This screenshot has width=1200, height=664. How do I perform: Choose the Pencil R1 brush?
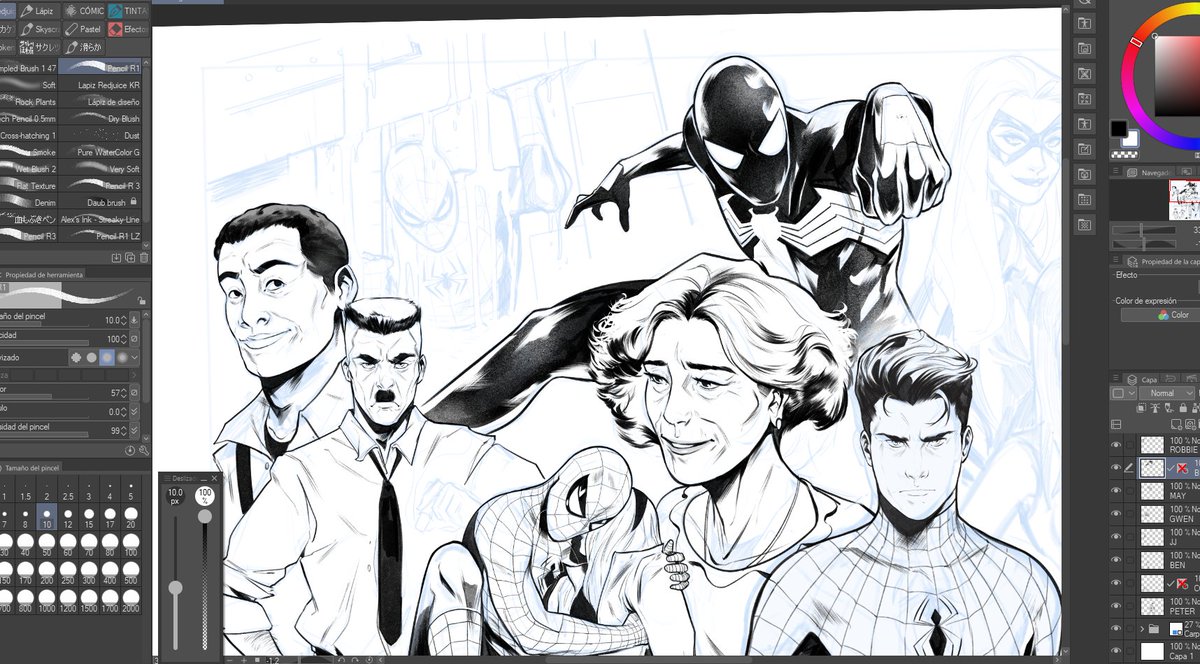(101, 67)
